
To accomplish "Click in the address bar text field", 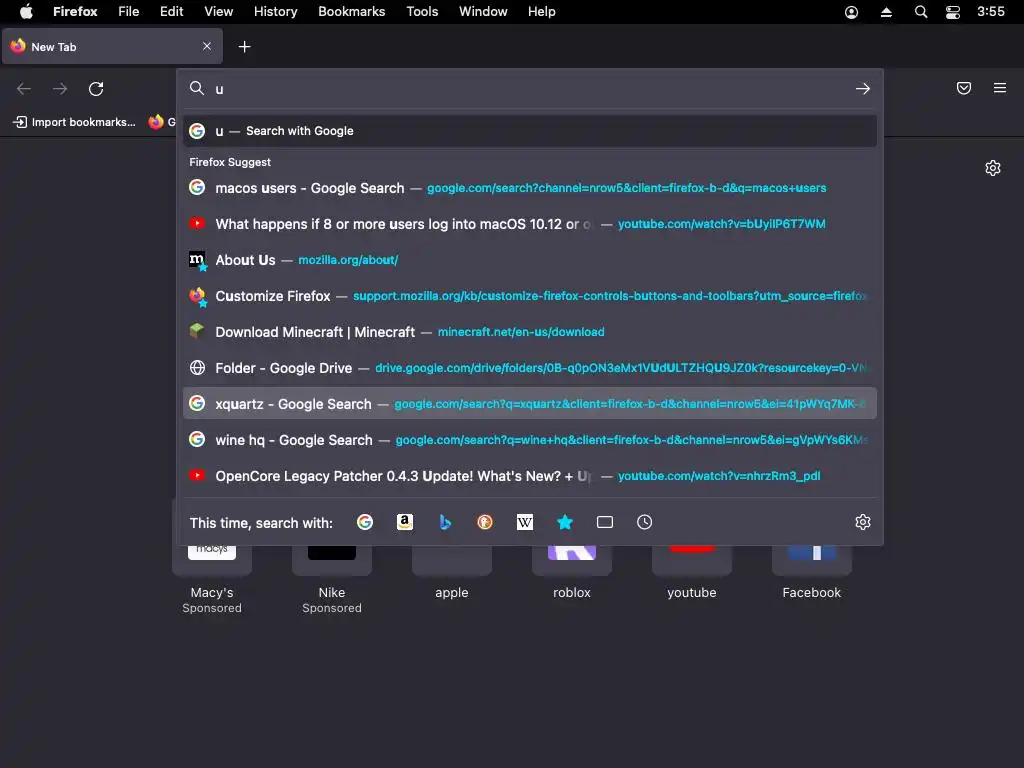I will tap(529, 88).
